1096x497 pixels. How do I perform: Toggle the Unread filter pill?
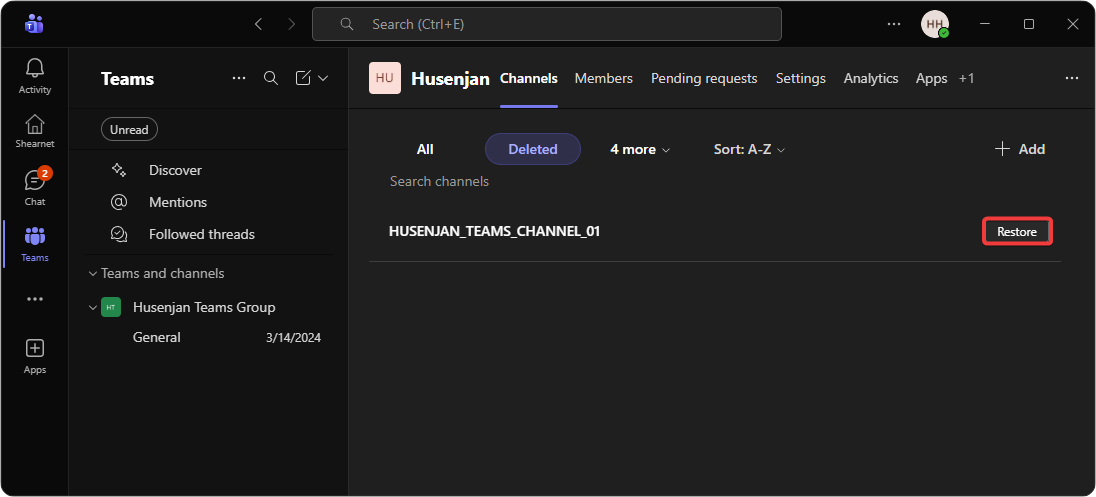coord(129,129)
